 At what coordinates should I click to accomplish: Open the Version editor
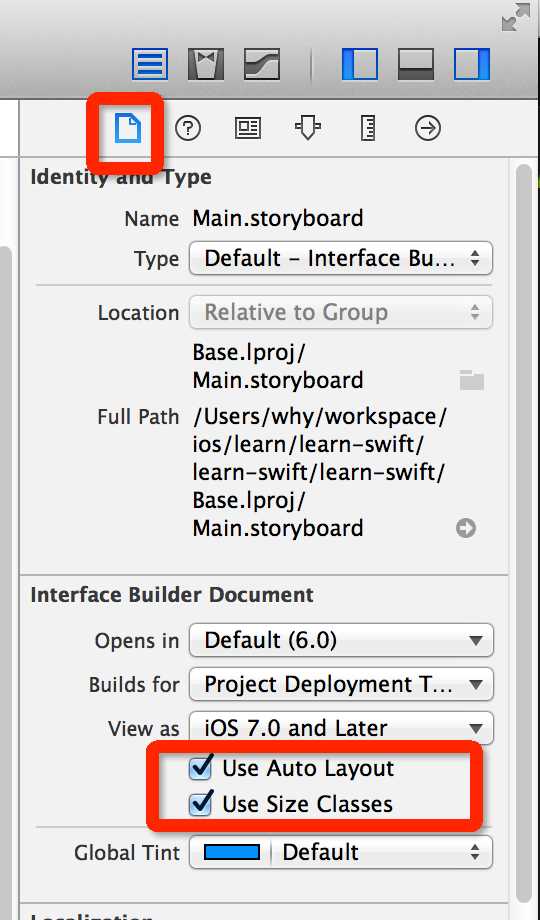point(262,63)
